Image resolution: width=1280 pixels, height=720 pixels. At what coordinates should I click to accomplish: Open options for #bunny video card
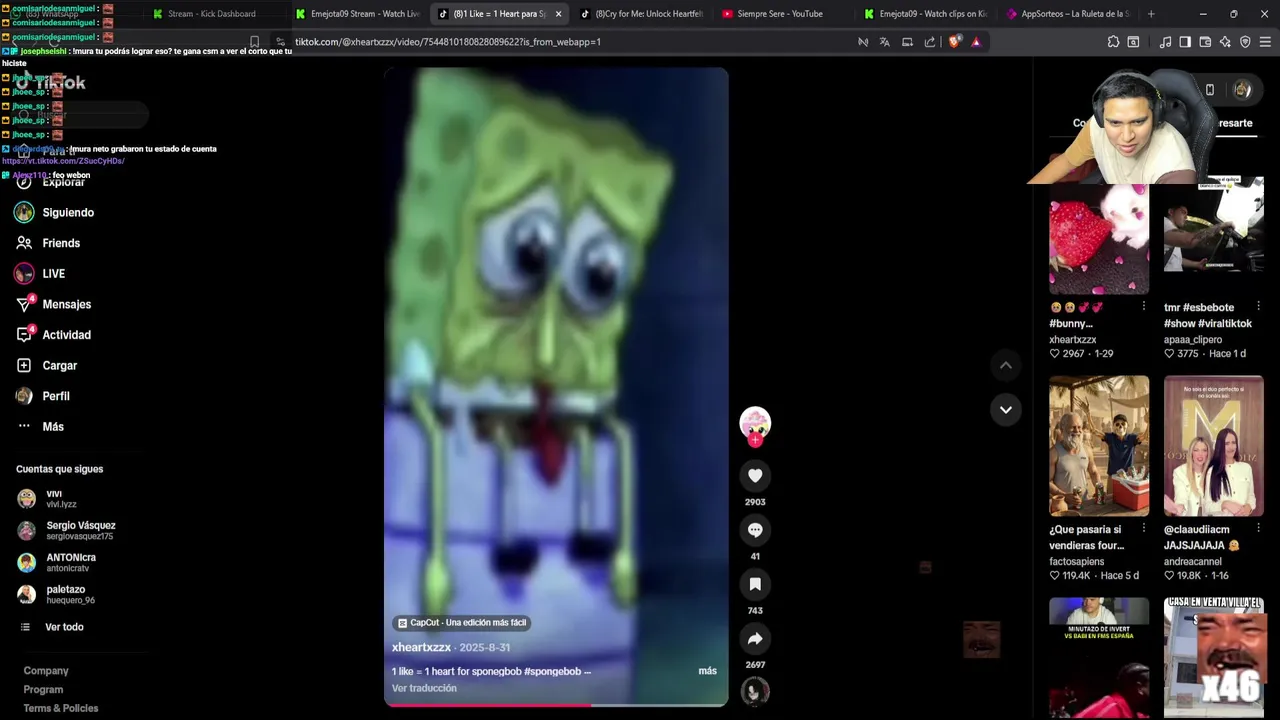click(x=1143, y=307)
